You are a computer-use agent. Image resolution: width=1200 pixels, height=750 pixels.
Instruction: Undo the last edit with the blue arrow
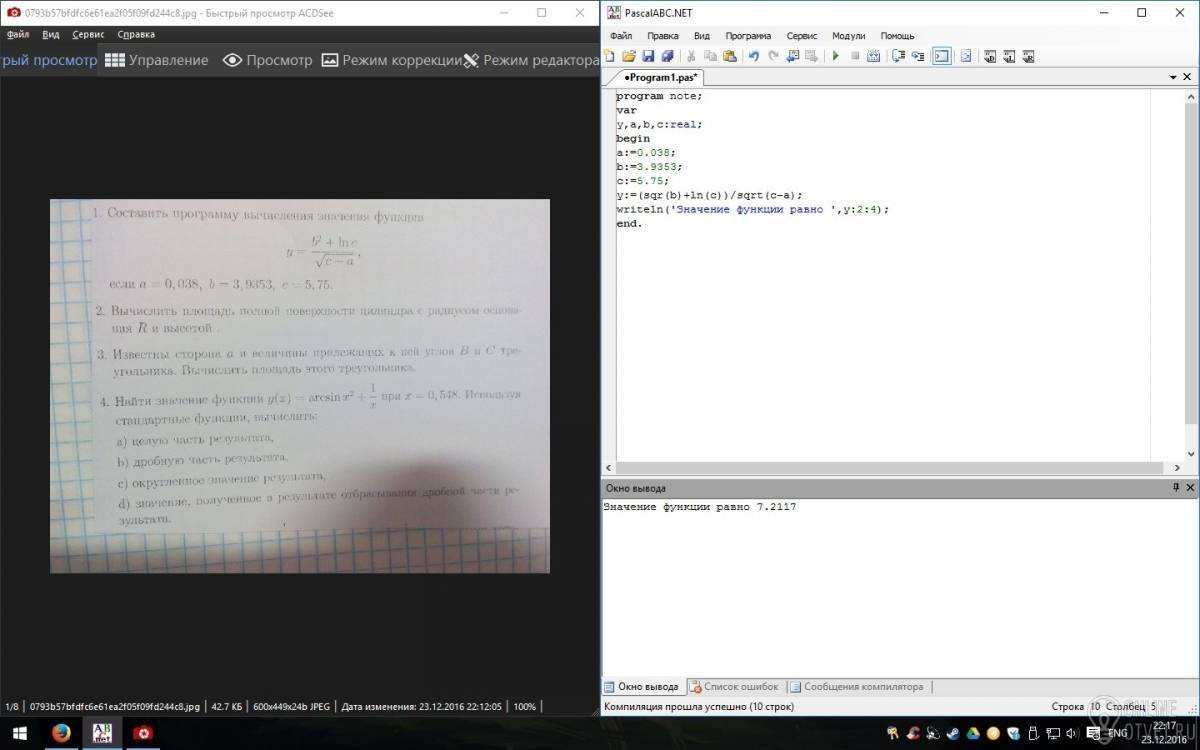(753, 56)
